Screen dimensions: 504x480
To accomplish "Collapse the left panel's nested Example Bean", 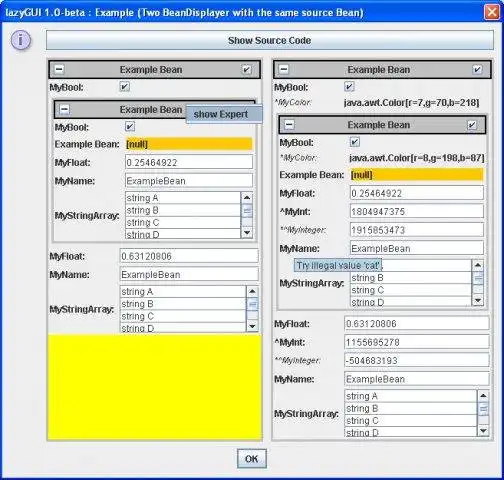I will coord(64,109).
